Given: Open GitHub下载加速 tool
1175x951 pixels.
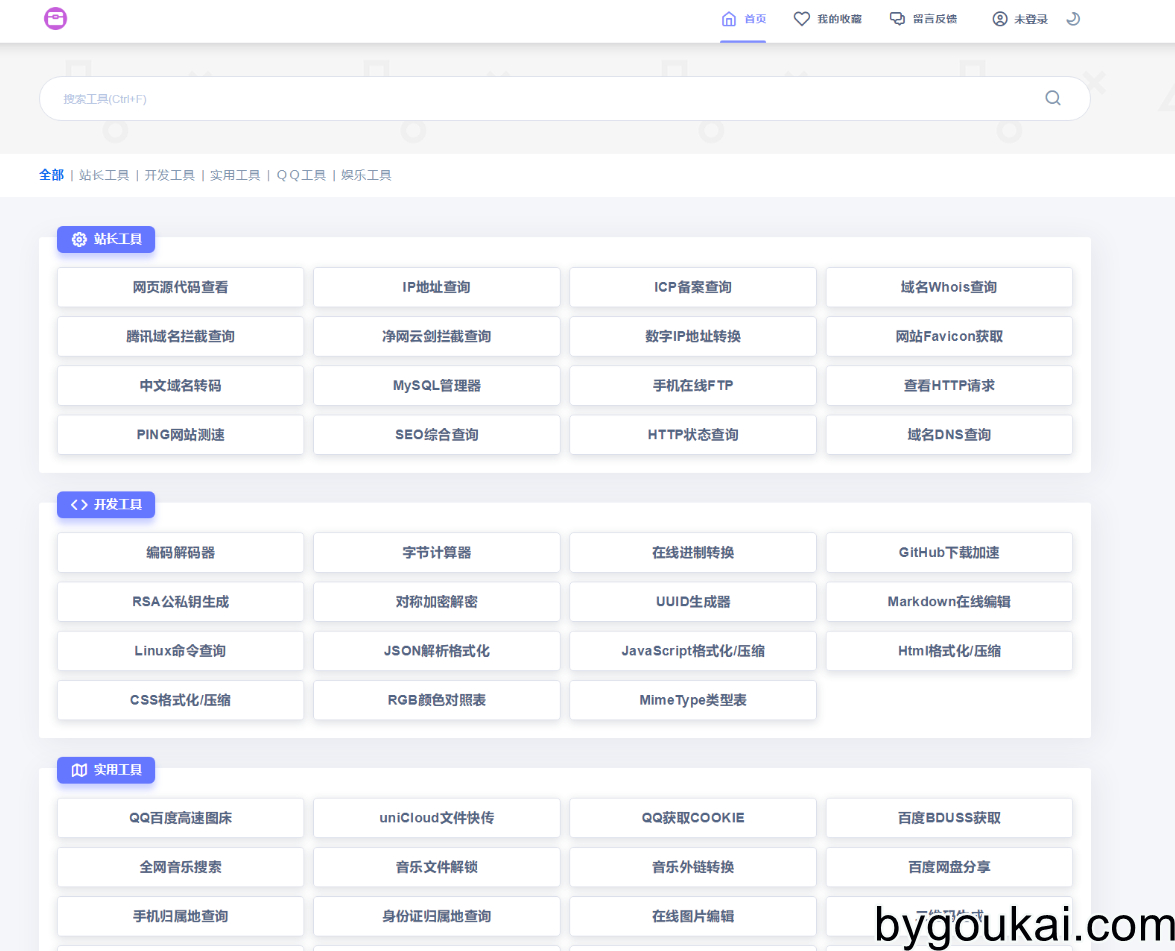Looking at the screenshot, I should (x=949, y=552).
